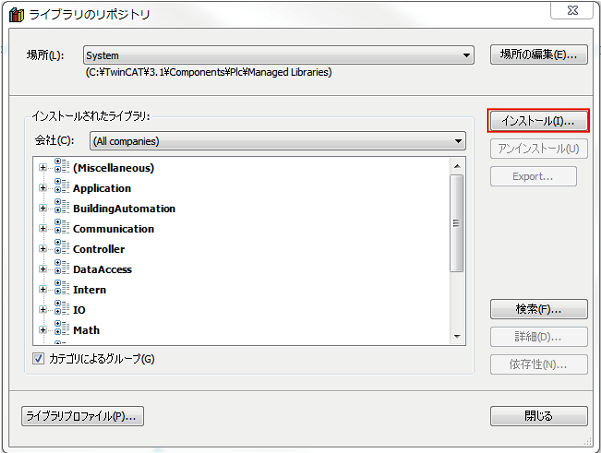Click the Application category library icon
The width and height of the screenshot is (601, 453).
tap(61, 187)
